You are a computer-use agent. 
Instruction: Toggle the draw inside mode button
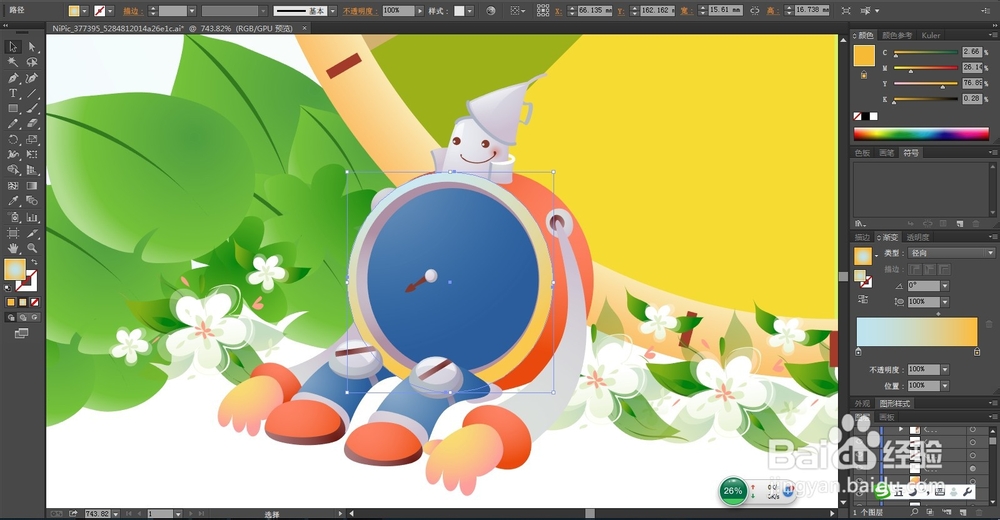click(x=35, y=317)
